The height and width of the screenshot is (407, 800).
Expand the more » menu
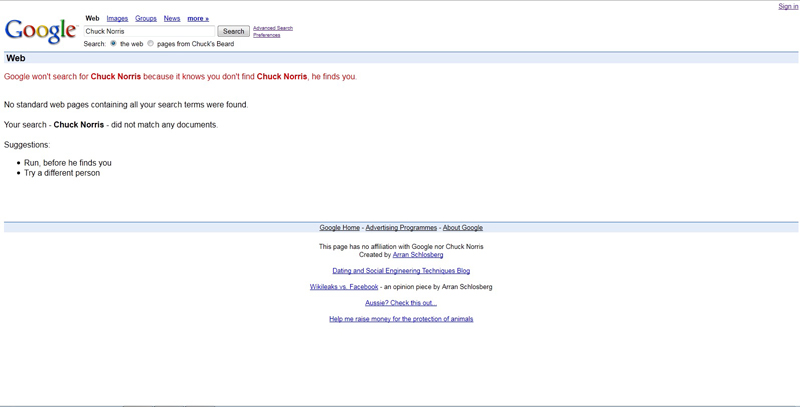click(198, 18)
